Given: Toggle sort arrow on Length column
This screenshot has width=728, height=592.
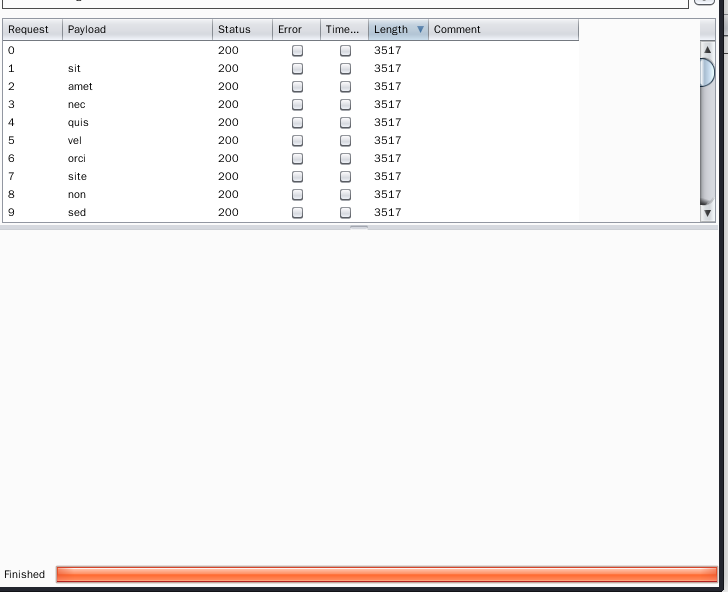Looking at the screenshot, I should pos(420,29).
